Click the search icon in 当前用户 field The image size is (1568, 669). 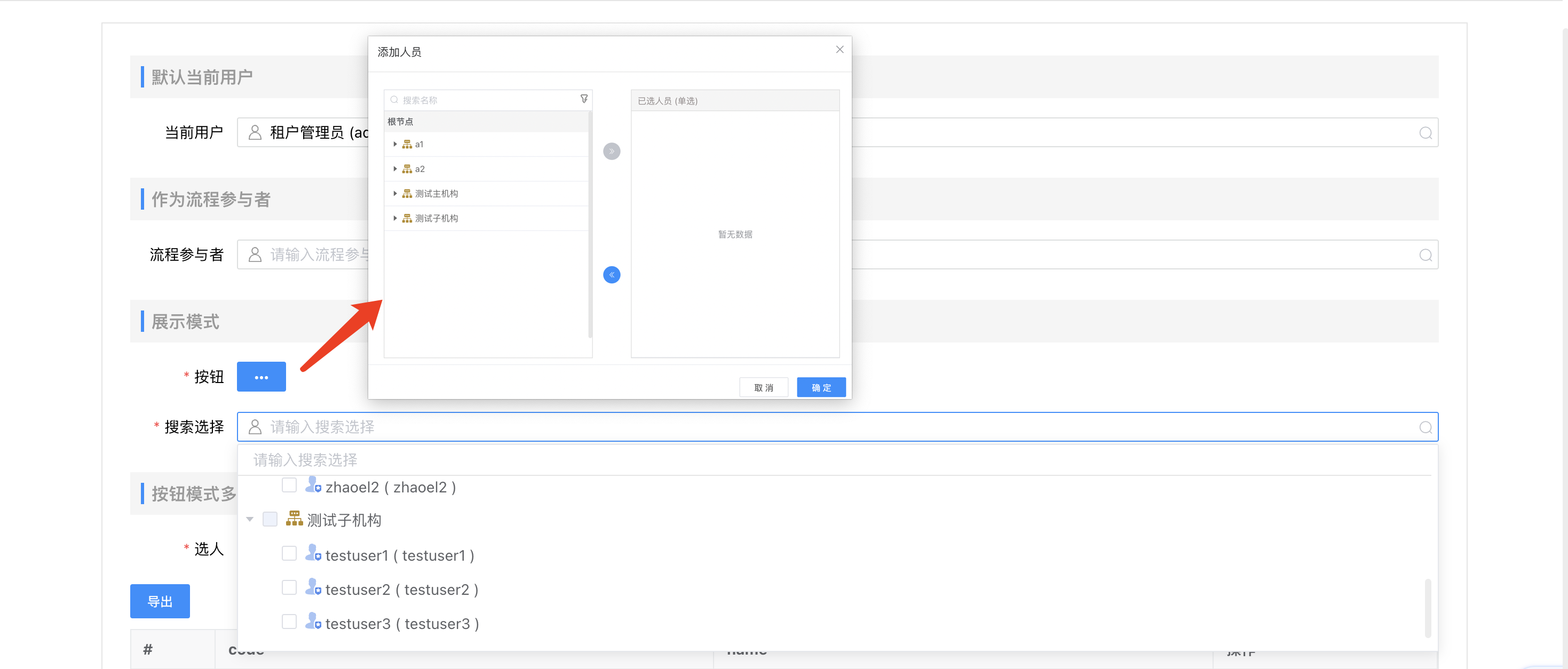point(1425,133)
